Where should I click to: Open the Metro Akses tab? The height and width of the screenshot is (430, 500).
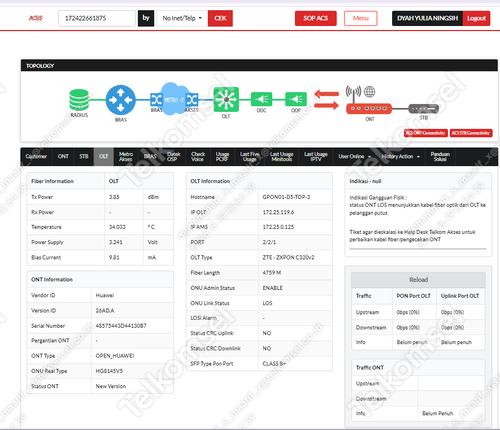(x=126, y=156)
